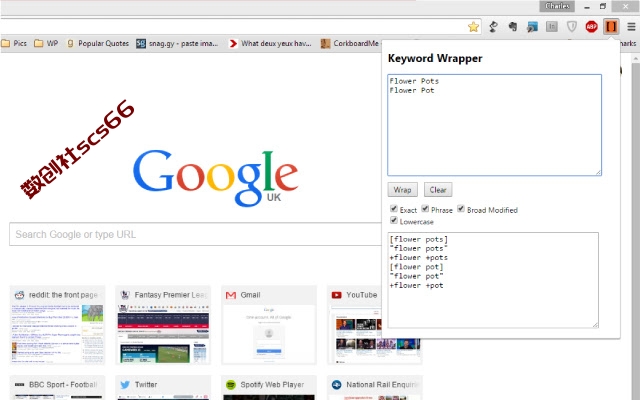Click inside the keyword input textarea

(494, 125)
